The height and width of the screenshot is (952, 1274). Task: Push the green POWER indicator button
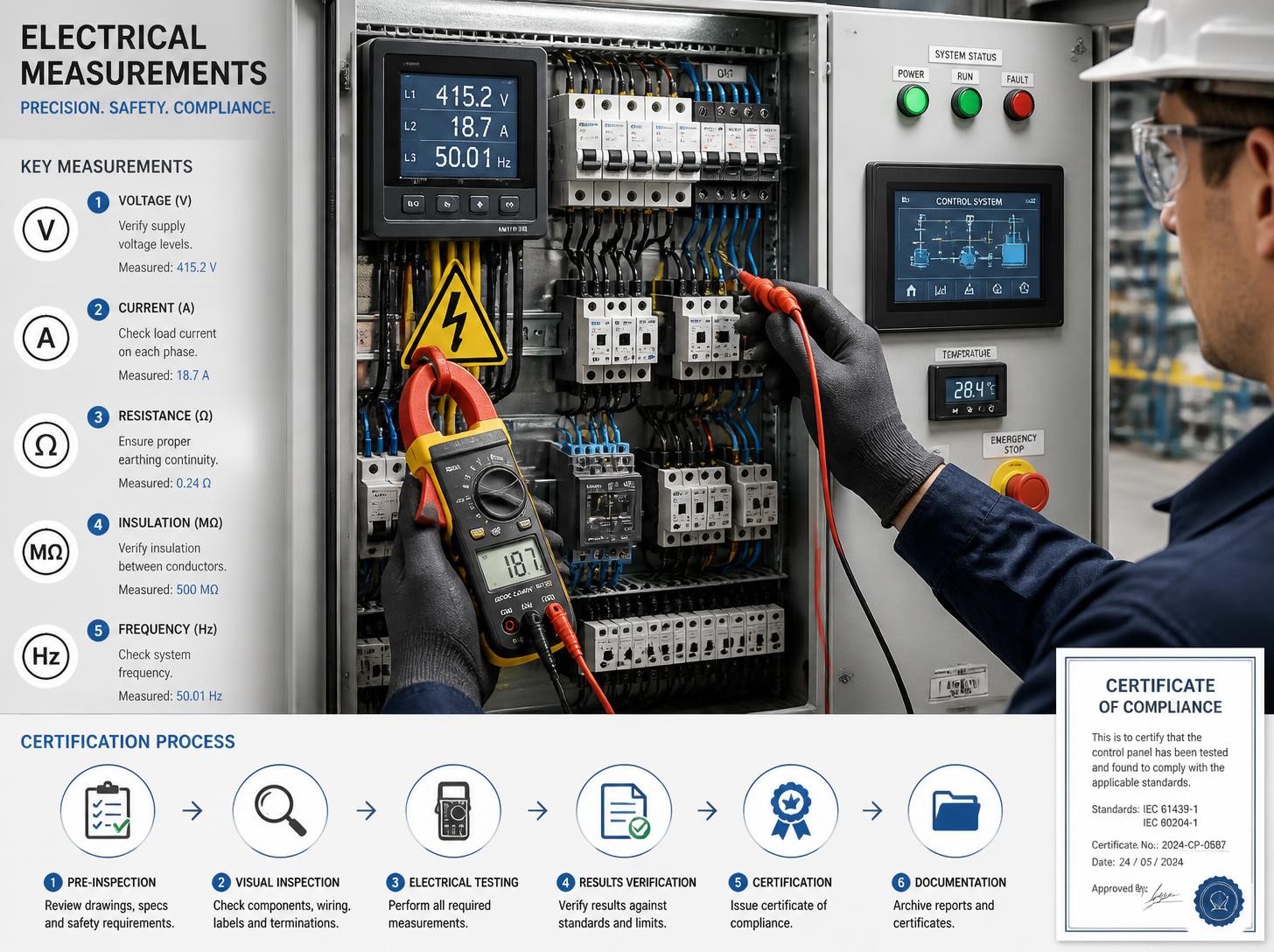(913, 101)
